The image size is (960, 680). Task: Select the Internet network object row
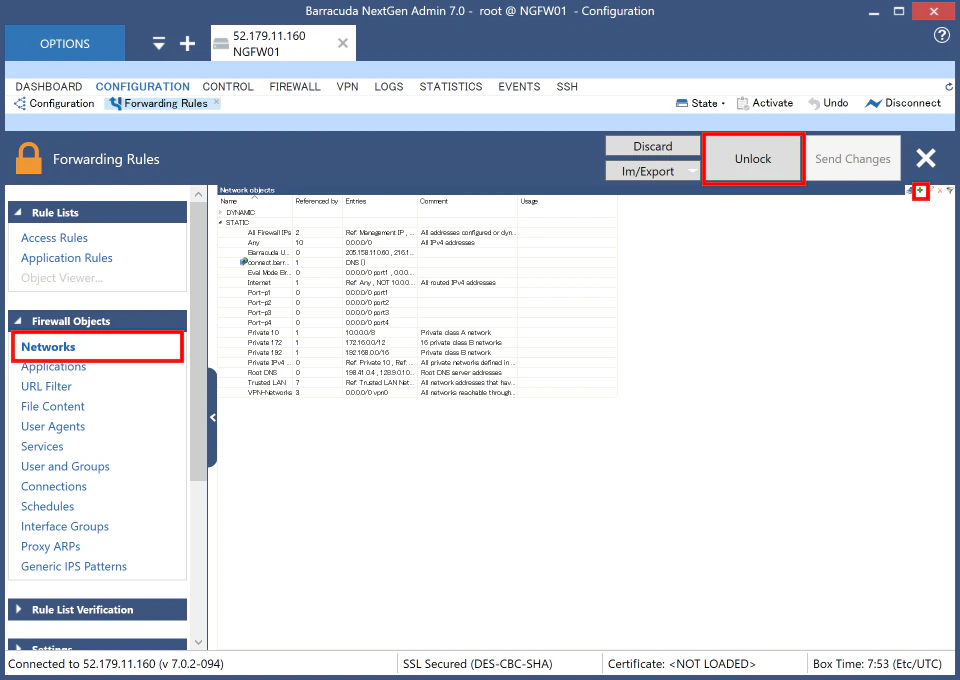[x=418, y=283]
